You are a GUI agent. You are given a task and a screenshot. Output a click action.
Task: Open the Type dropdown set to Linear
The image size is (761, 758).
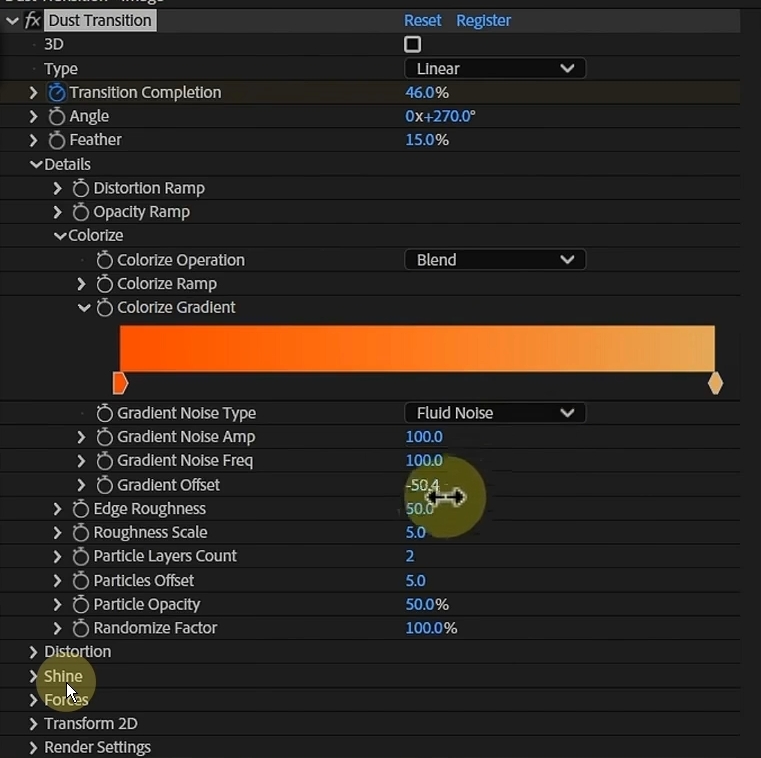coord(495,68)
